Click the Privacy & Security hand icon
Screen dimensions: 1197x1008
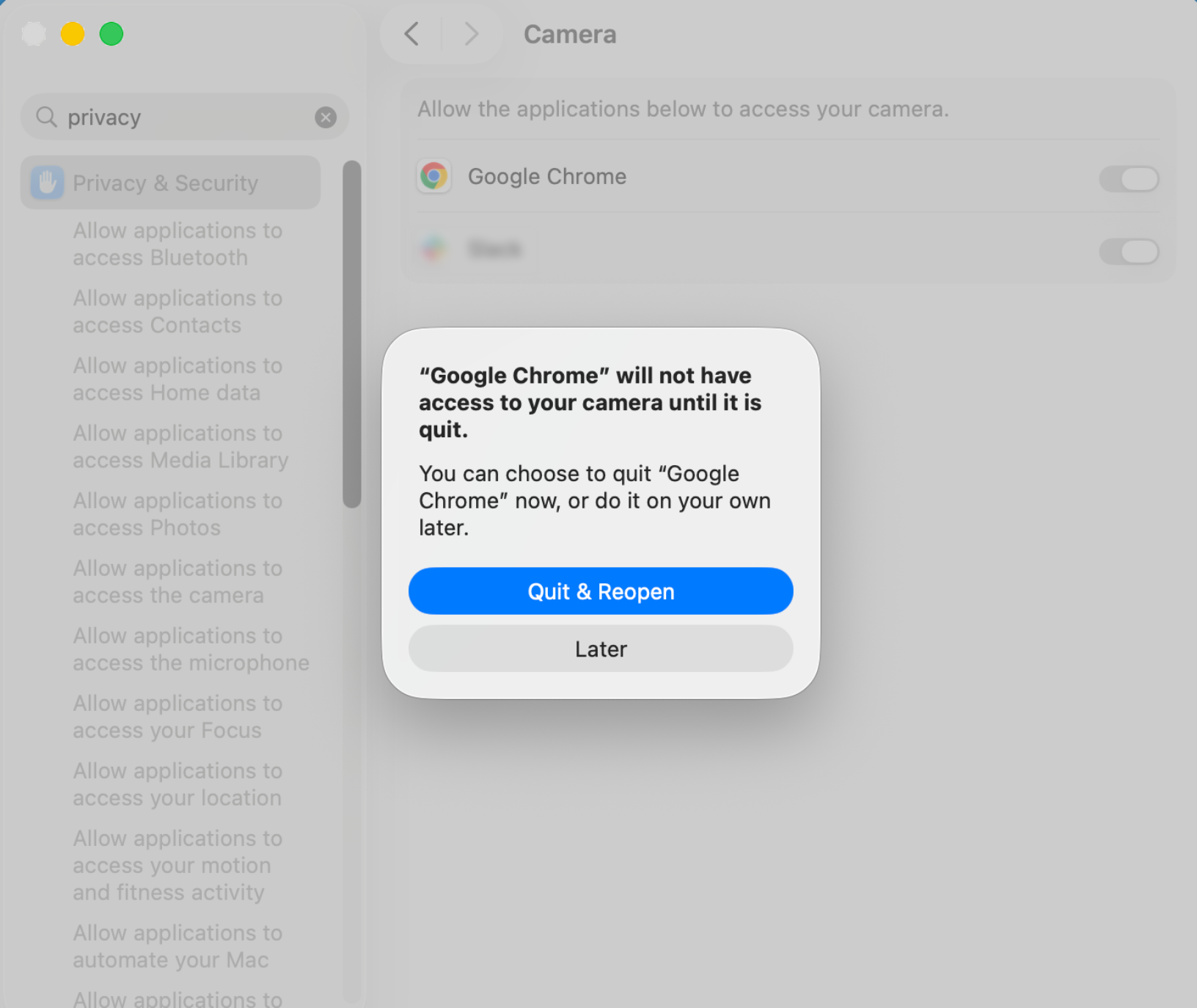point(48,183)
